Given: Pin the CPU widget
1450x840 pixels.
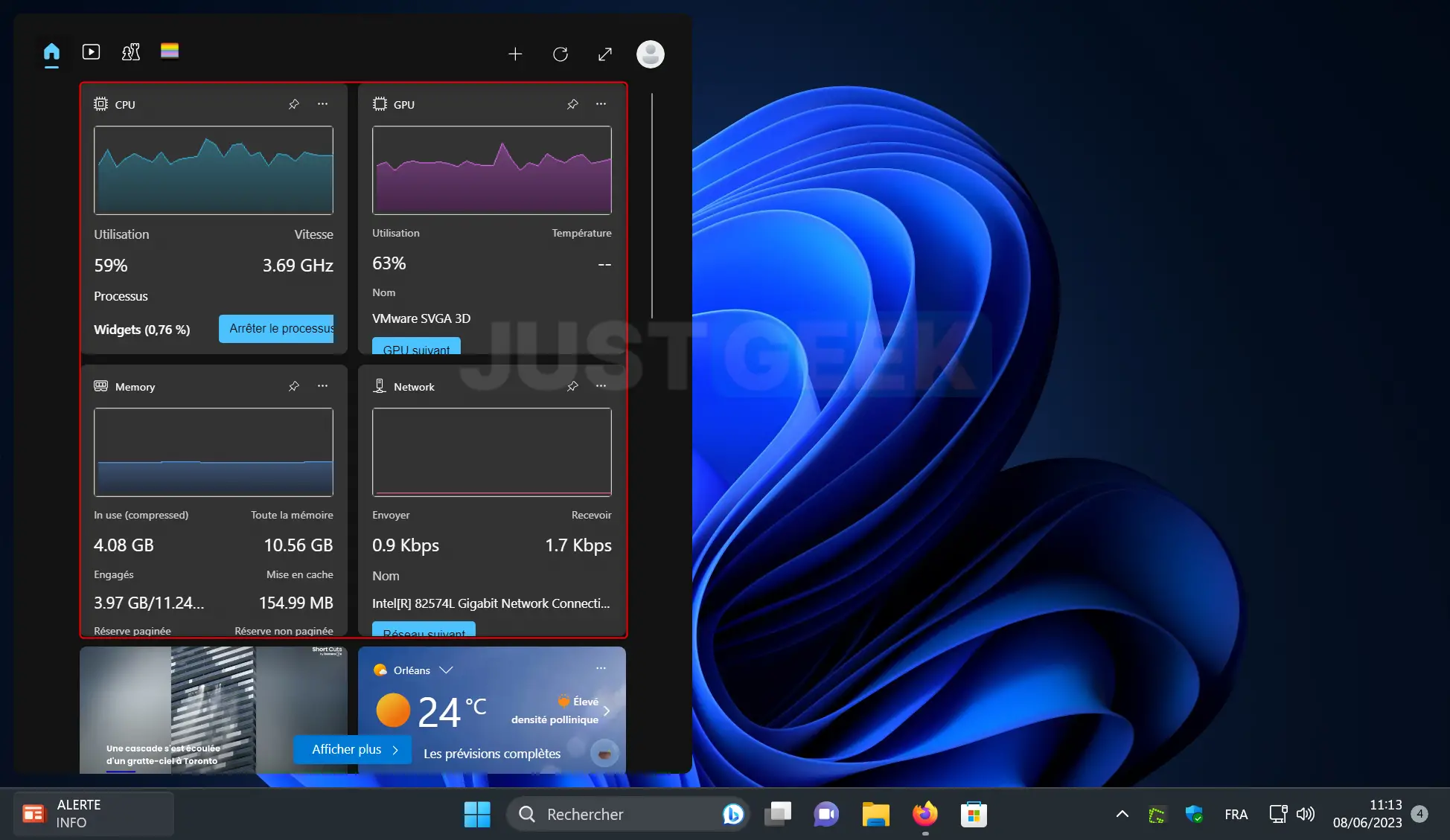Looking at the screenshot, I should click(x=294, y=104).
